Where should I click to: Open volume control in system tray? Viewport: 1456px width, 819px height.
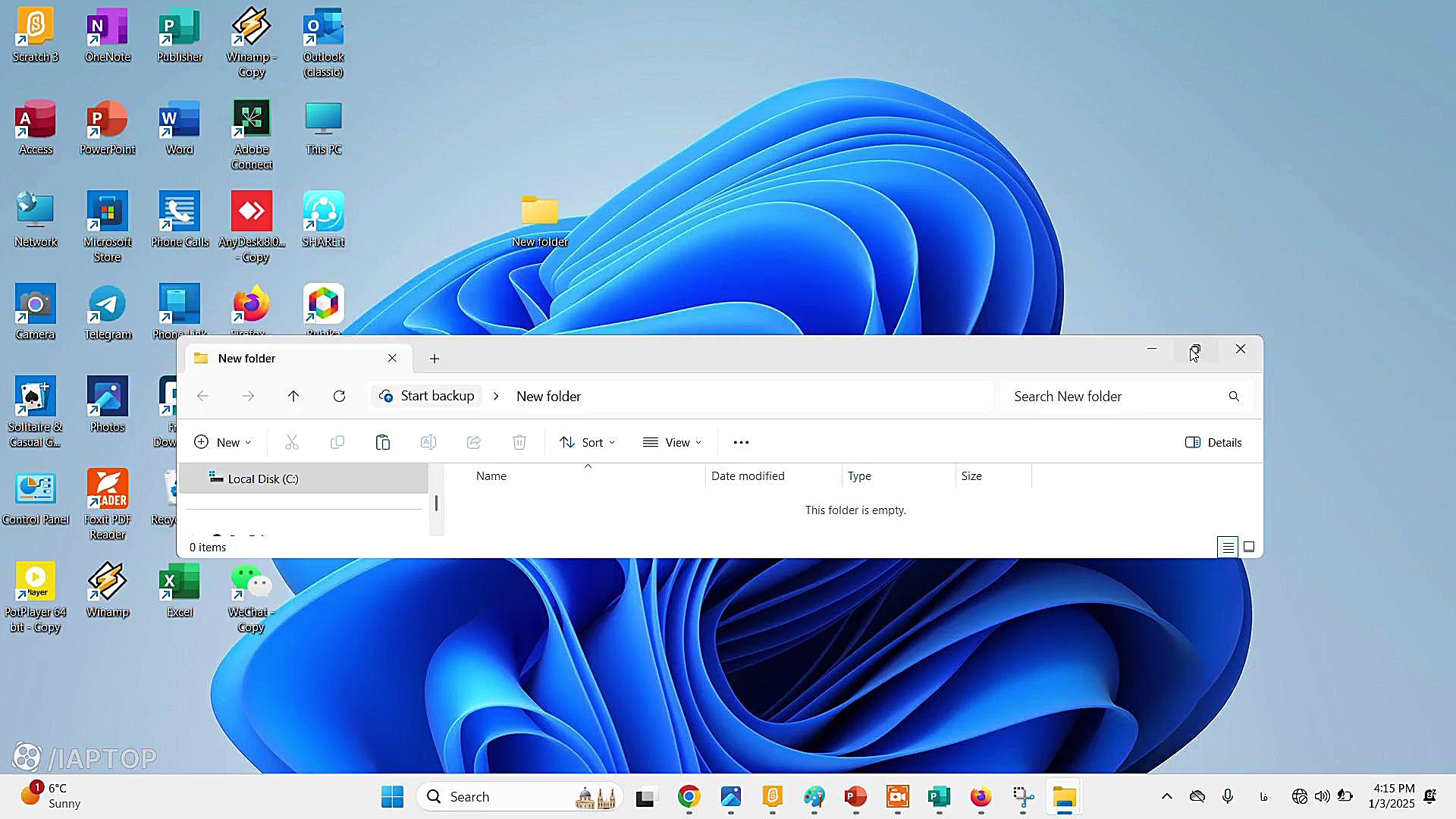1322,796
